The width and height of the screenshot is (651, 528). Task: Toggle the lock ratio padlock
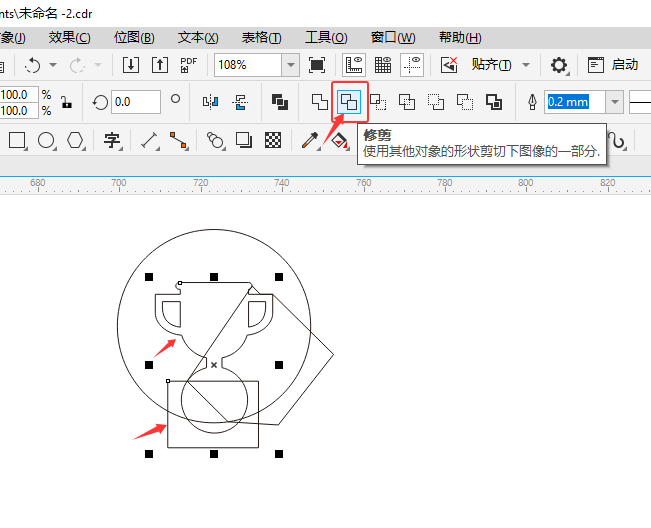pyautogui.click(x=66, y=102)
